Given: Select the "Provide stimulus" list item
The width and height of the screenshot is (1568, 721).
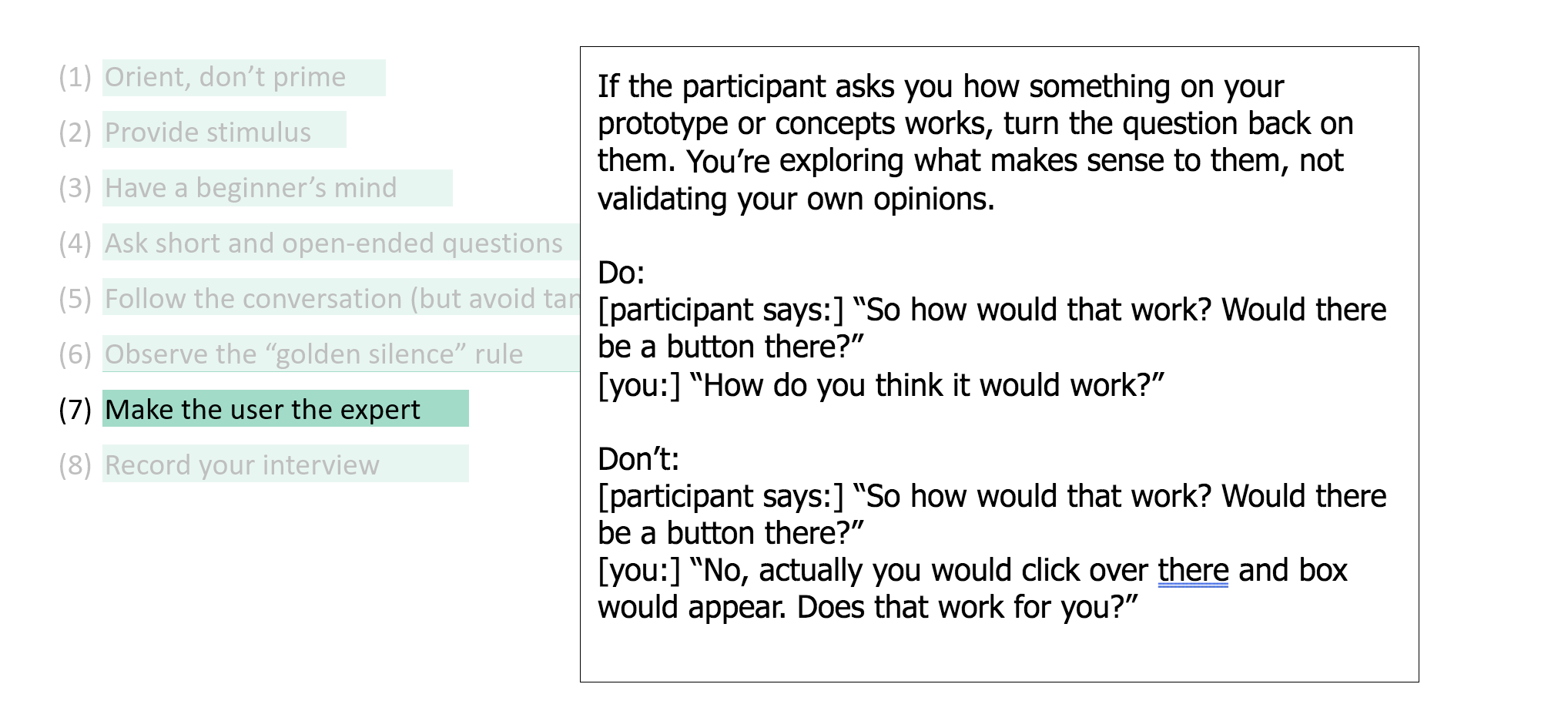Looking at the screenshot, I should point(224,130).
